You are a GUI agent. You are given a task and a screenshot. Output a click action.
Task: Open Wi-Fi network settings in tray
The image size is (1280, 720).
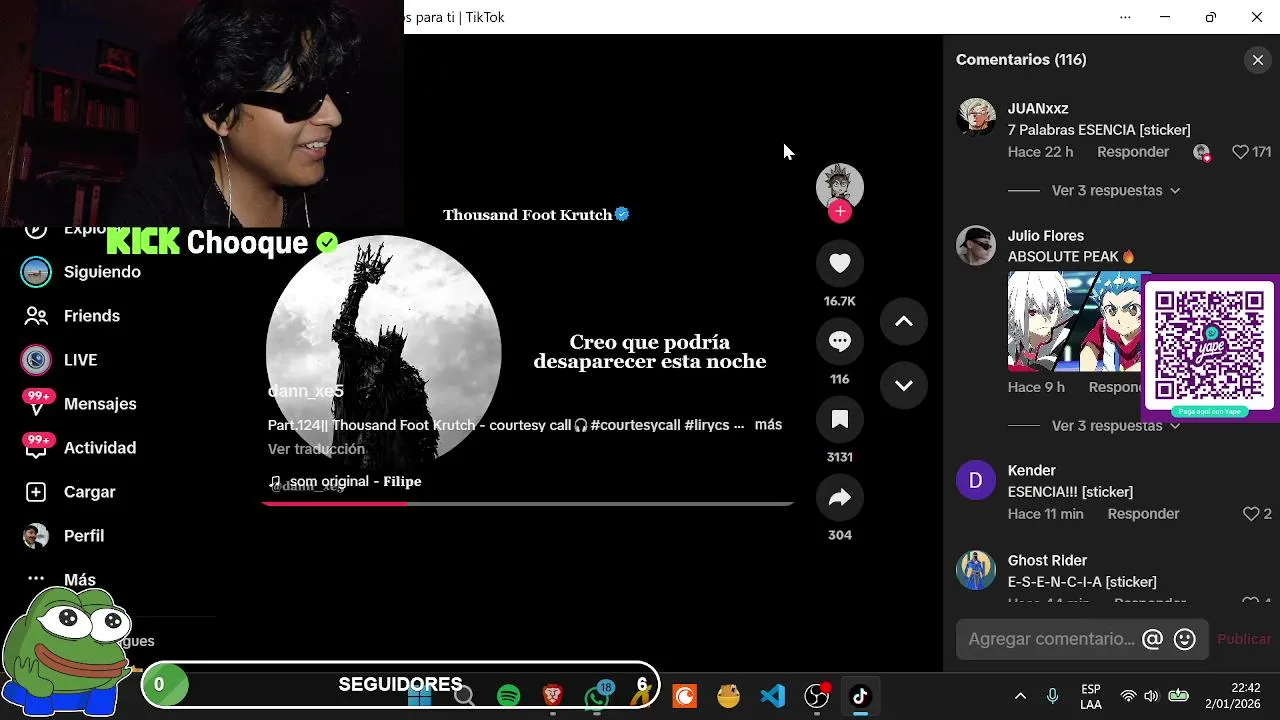[x=1128, y=696]
